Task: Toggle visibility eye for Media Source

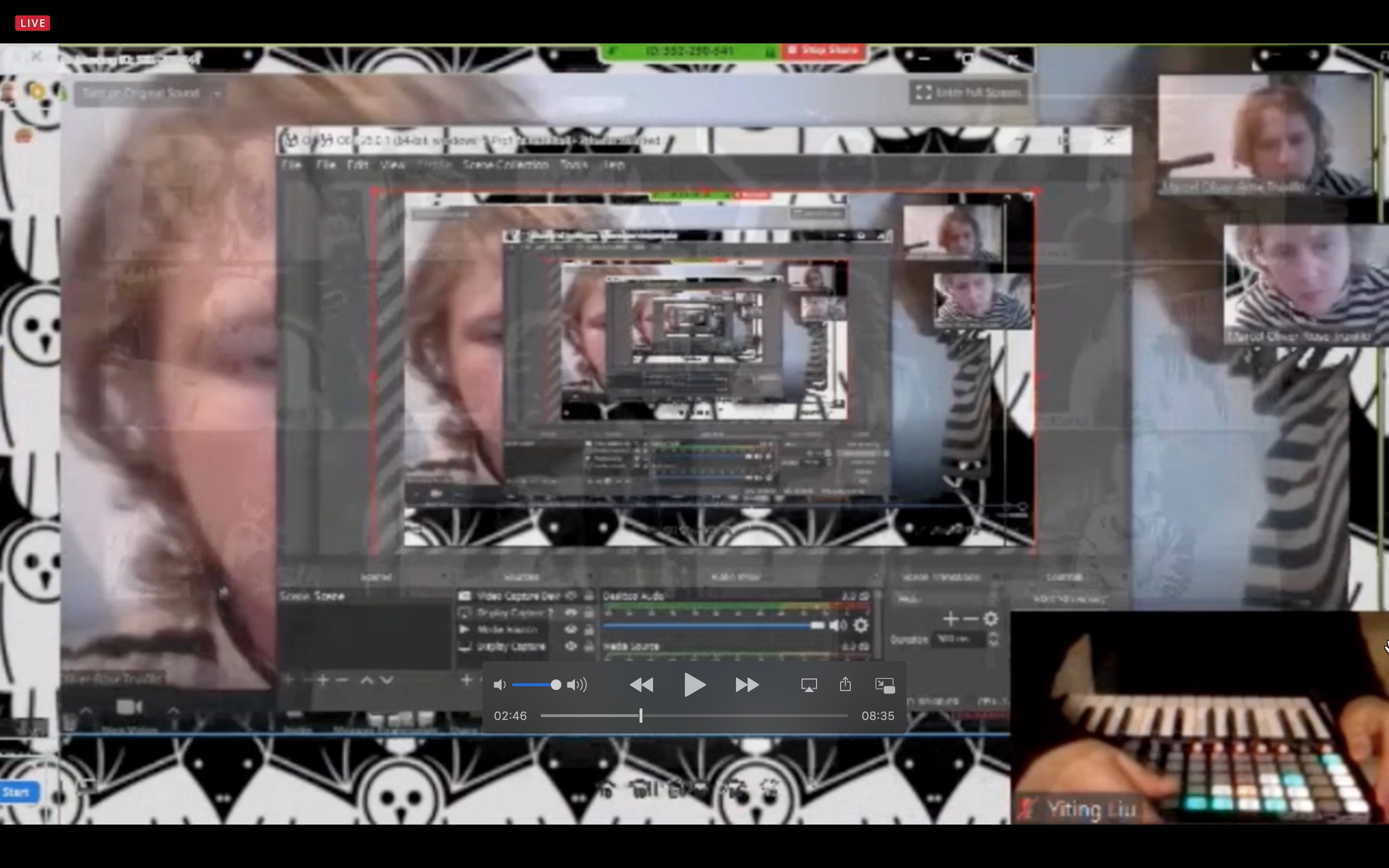Action: (571, 630)
